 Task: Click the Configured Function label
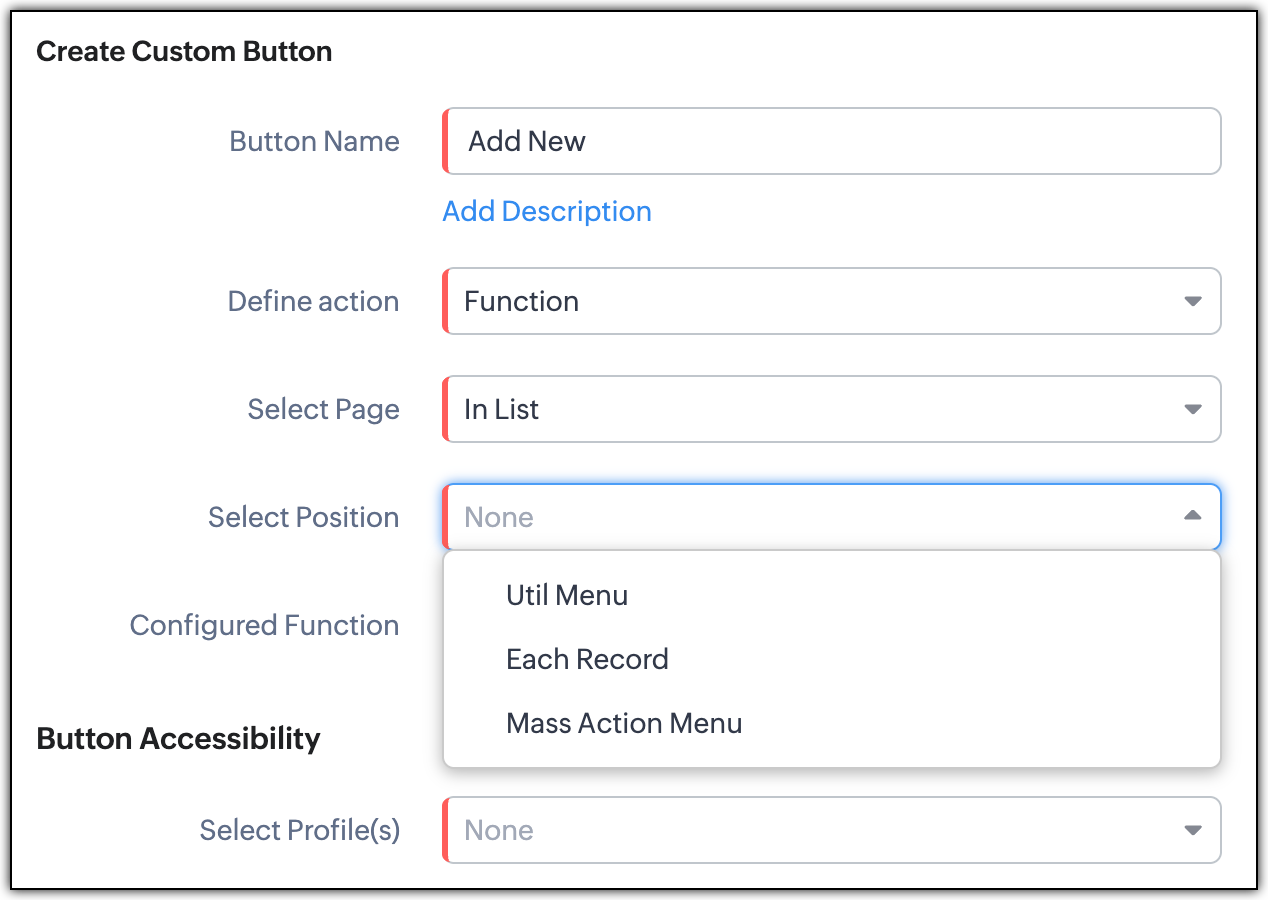click(x=264, y=625)
